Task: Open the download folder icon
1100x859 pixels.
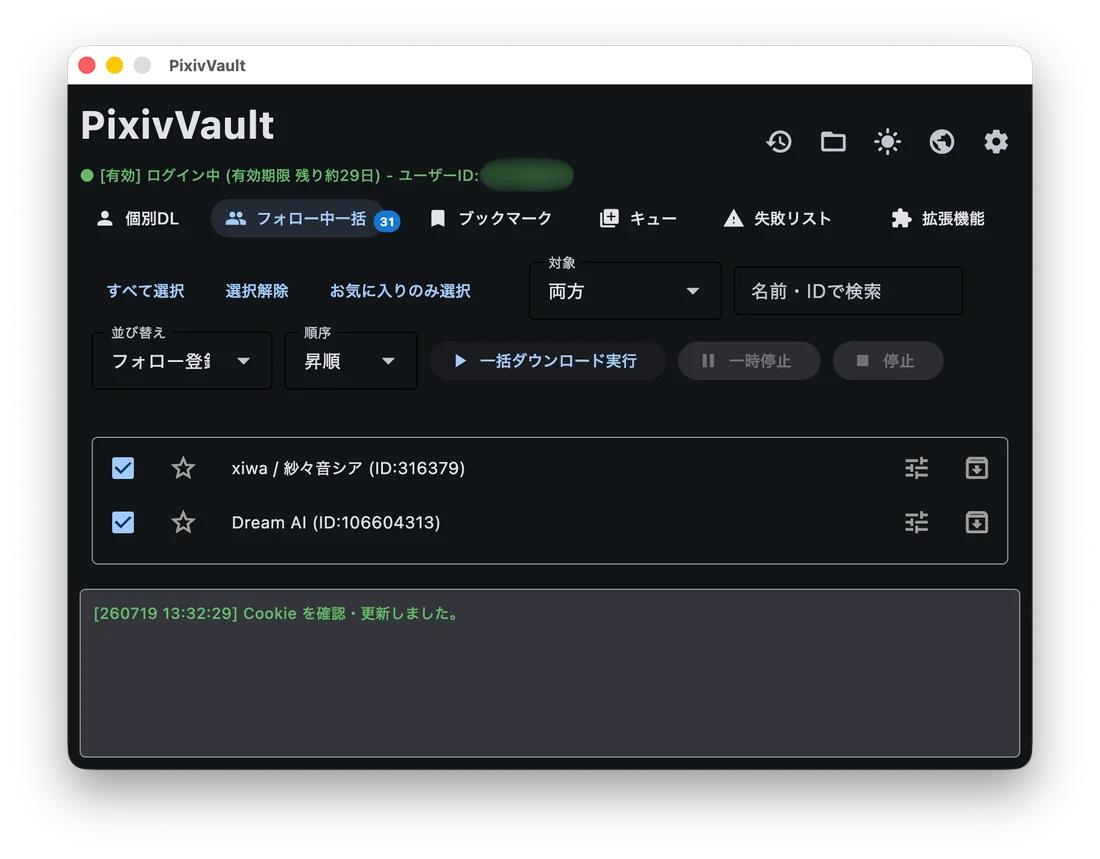Action: tap(833, 142)
